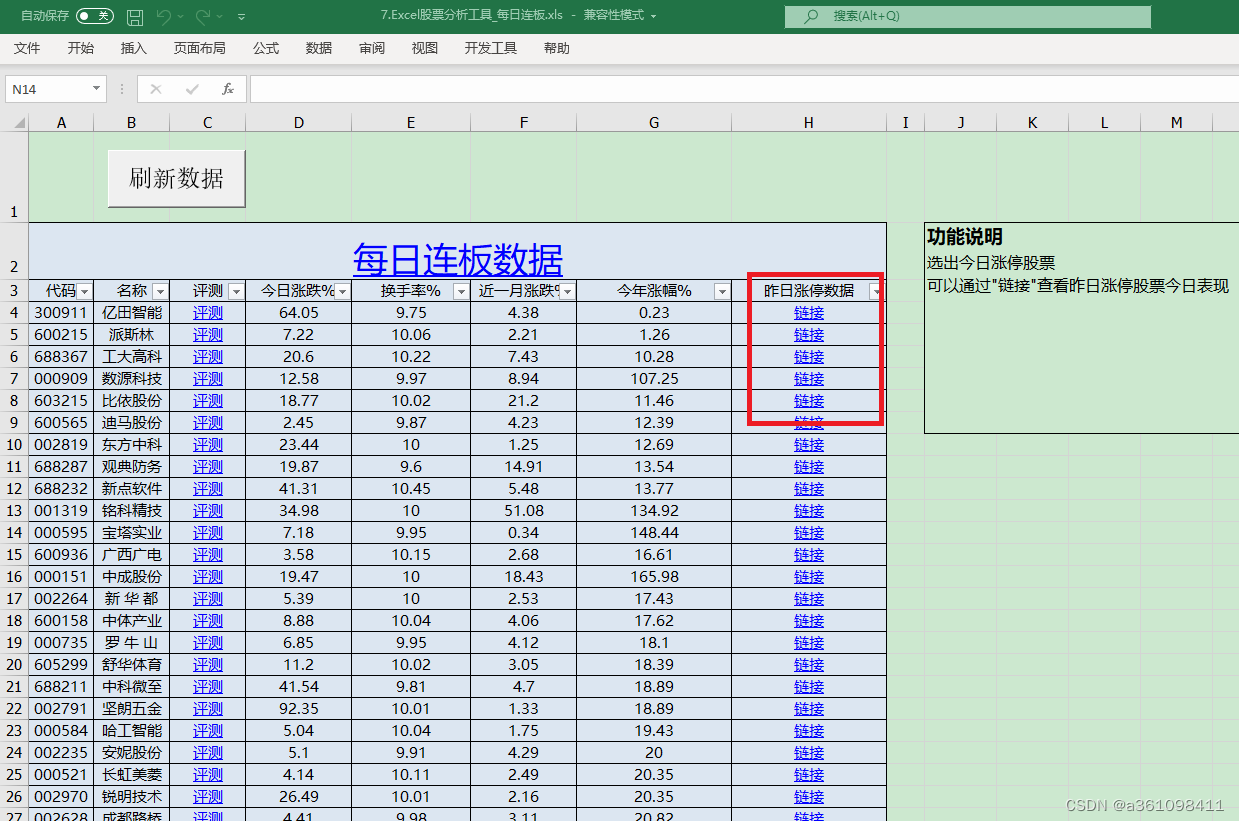Image resolution: width=1239 pixels, height=821 pixels.
Task: Open the 开始 ribbon tab
Action: point(81,48)
